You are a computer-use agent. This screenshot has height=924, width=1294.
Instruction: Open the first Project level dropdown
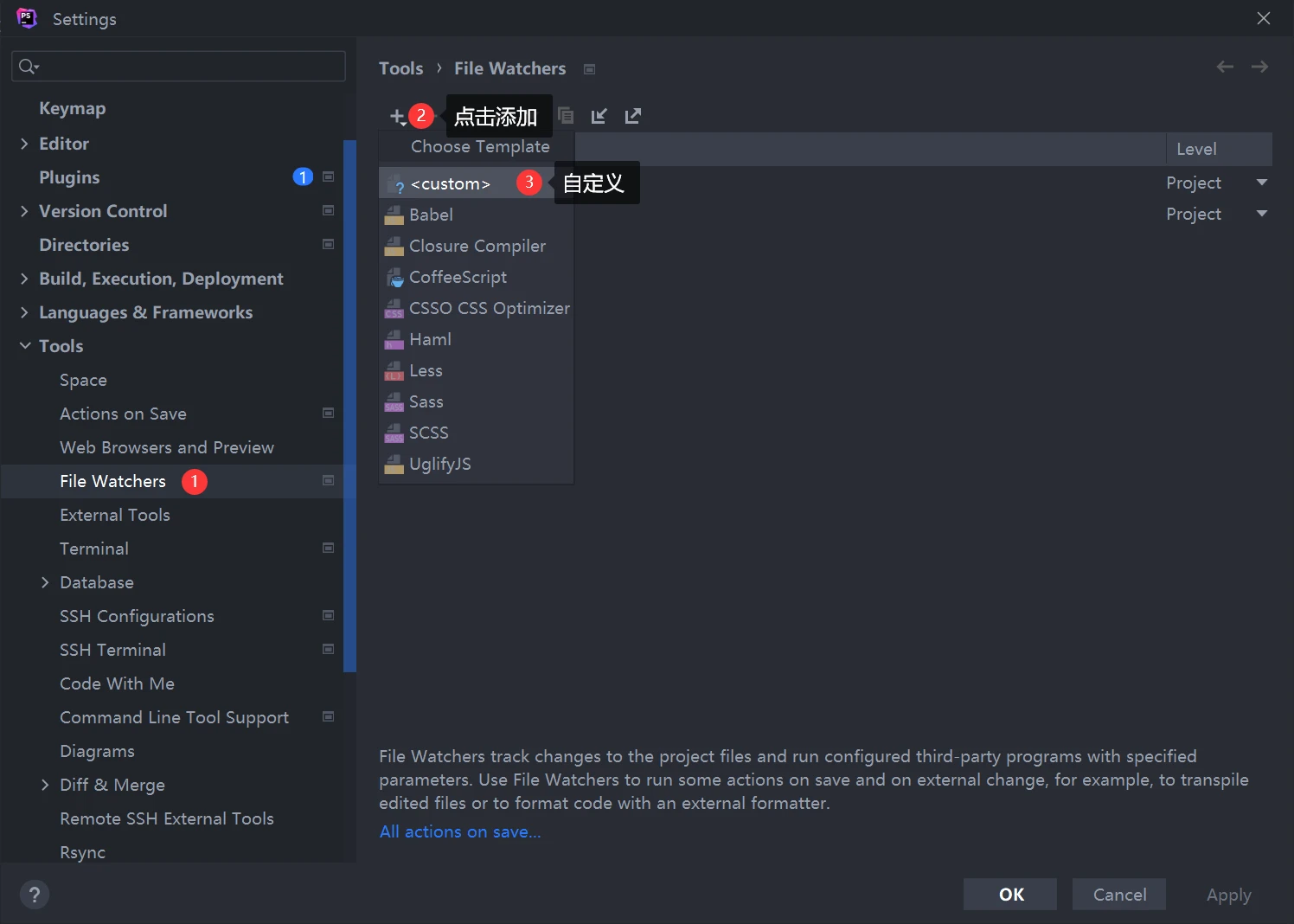tap(1261, 183)
